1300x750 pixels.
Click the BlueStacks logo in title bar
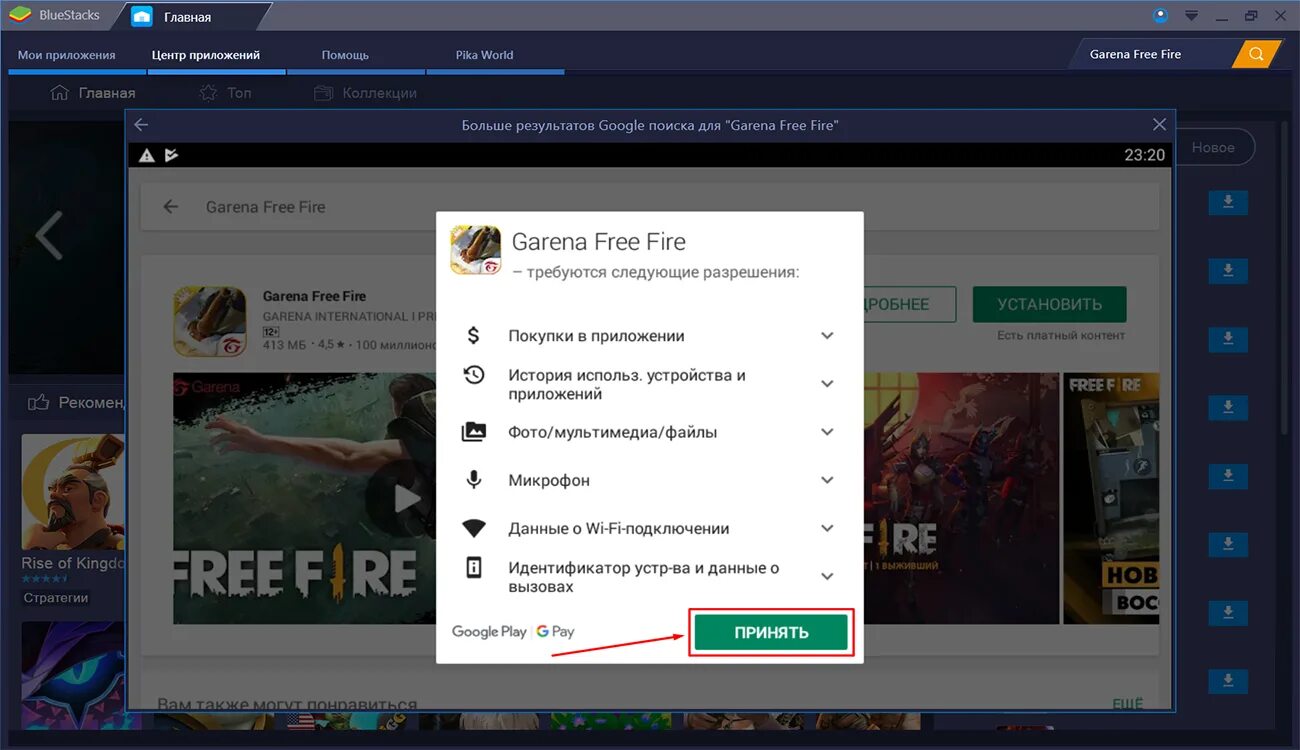[20, 15]
